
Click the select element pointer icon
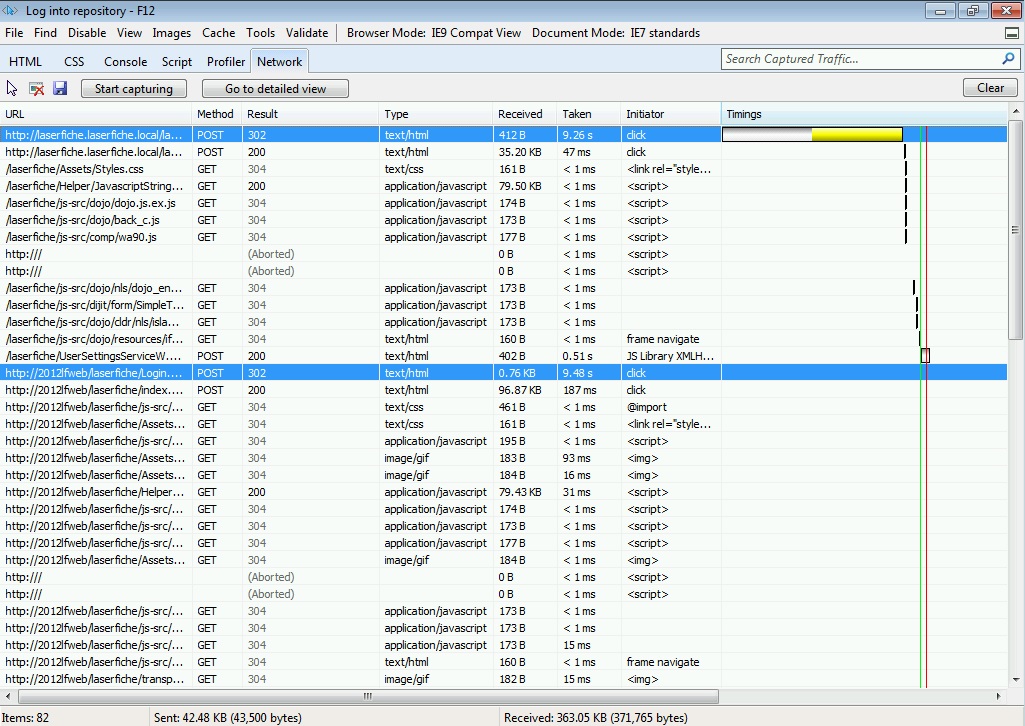pyautogui.click(x=12, y=89)
